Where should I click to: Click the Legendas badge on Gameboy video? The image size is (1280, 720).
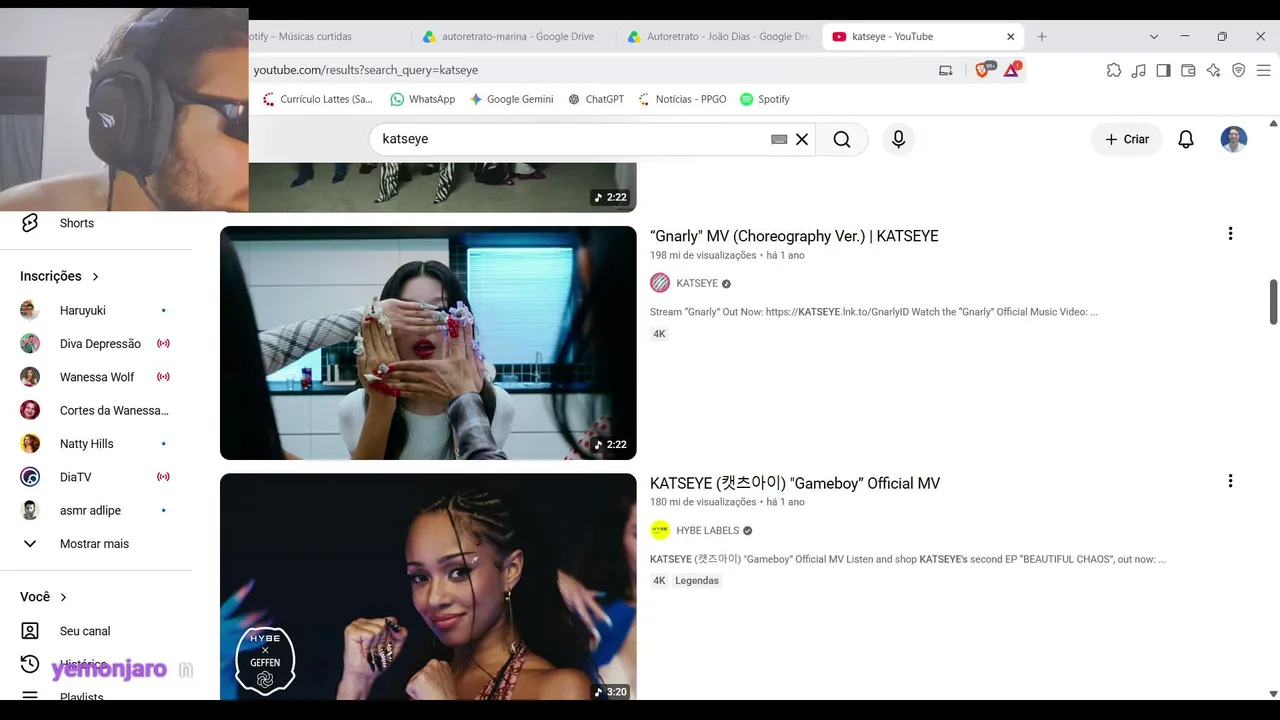tap(697, 580)
